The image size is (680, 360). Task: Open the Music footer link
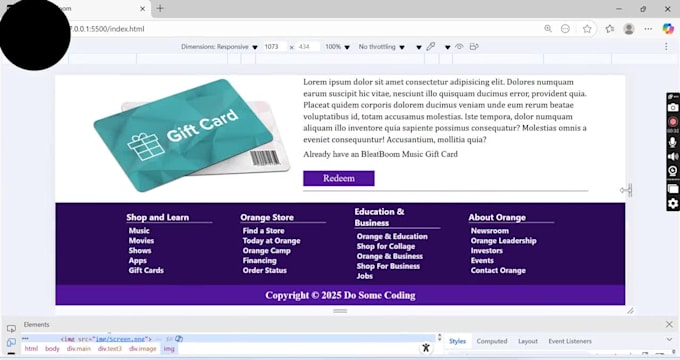(x=139, y=231)
